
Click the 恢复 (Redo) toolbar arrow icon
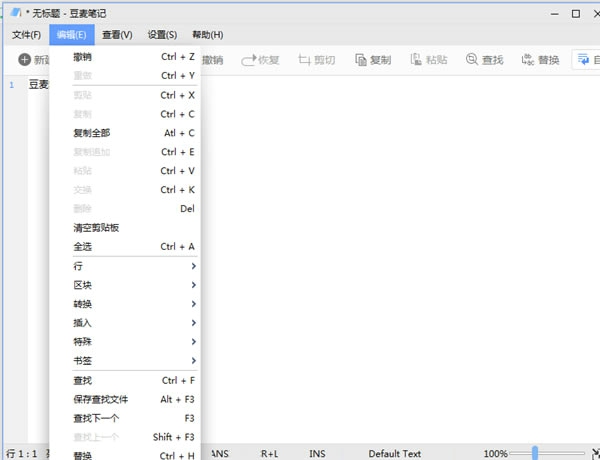248,60
